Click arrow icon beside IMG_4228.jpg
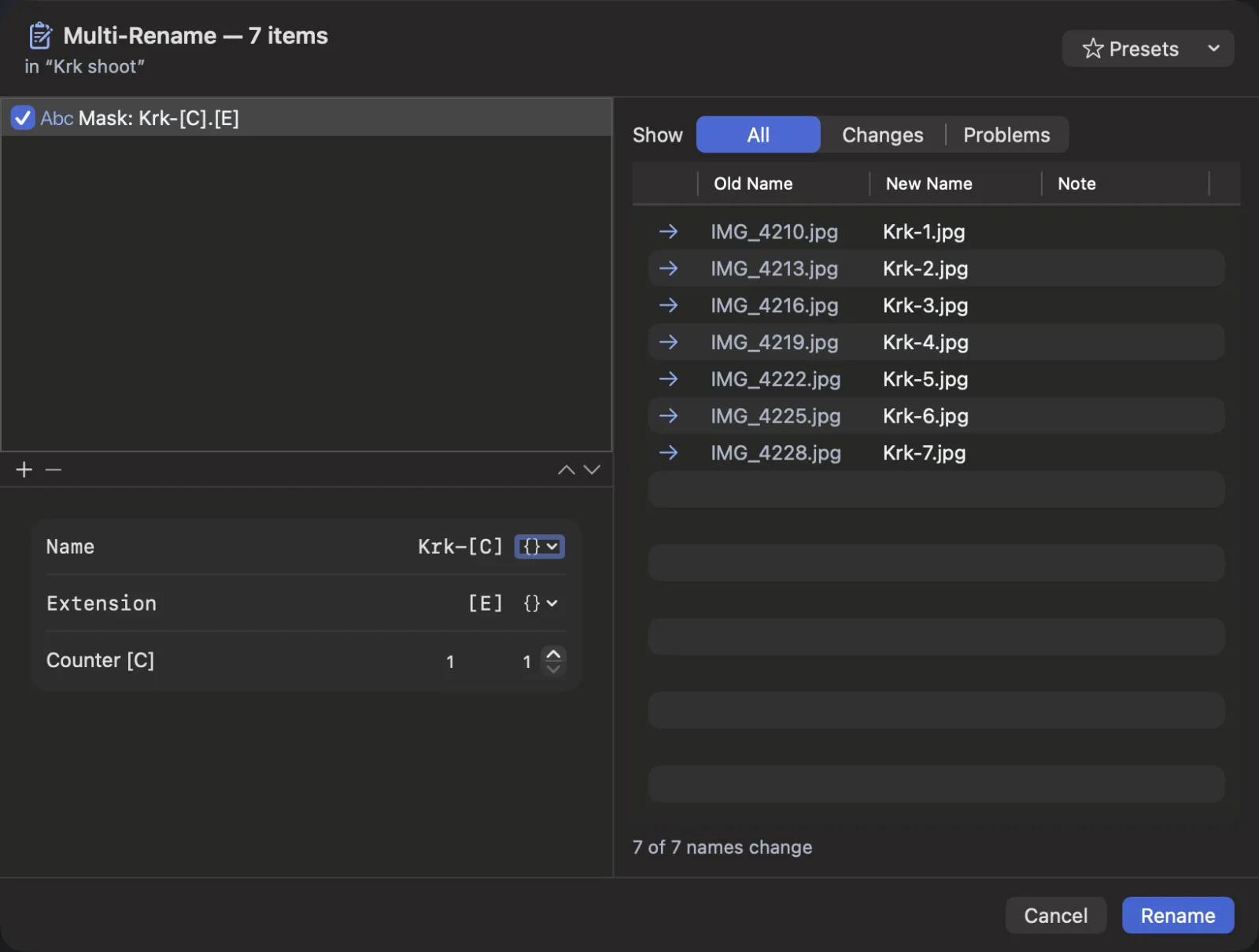1259x952 pixels. 668,452
